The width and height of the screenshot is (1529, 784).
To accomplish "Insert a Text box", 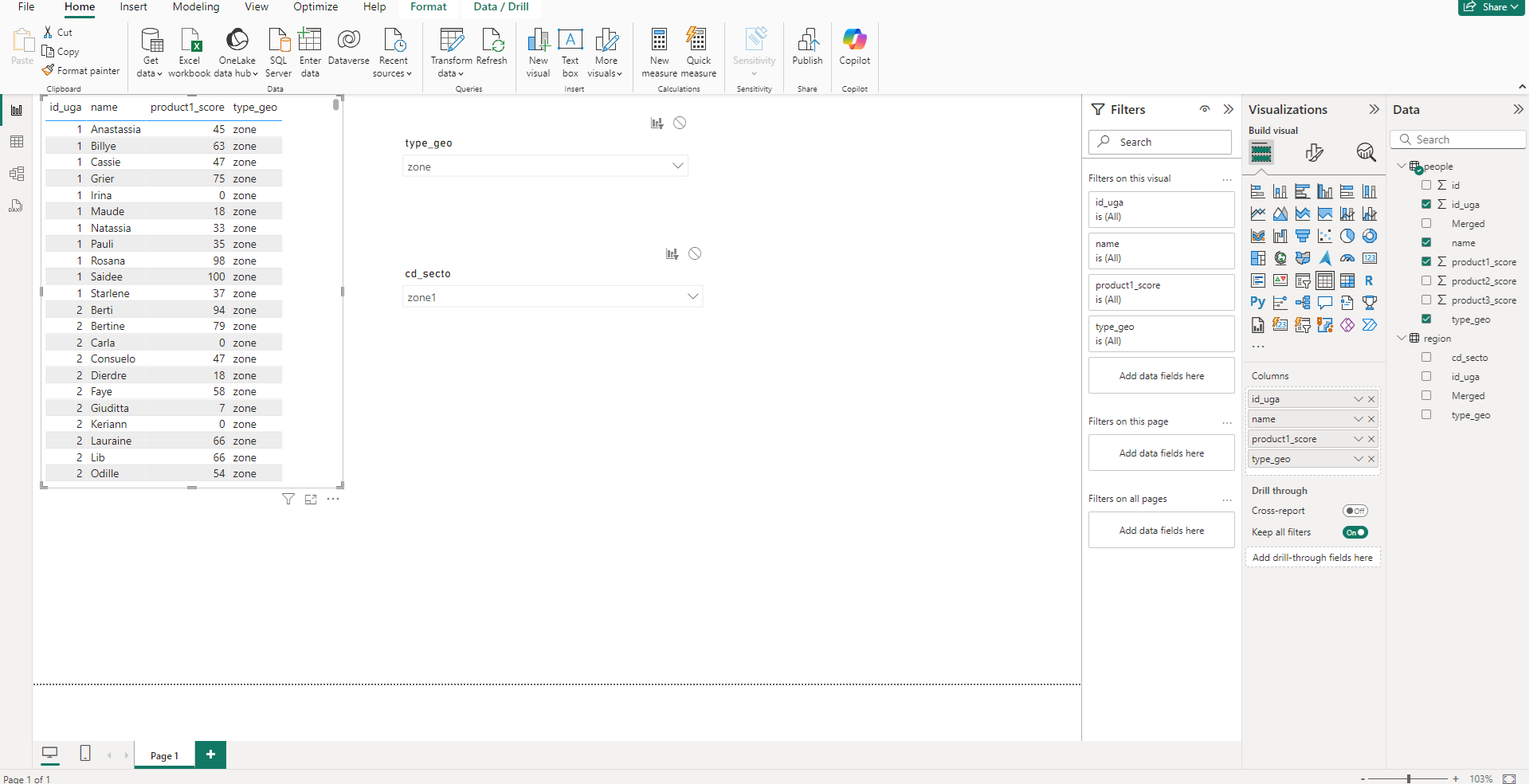I will coord(570,52).
